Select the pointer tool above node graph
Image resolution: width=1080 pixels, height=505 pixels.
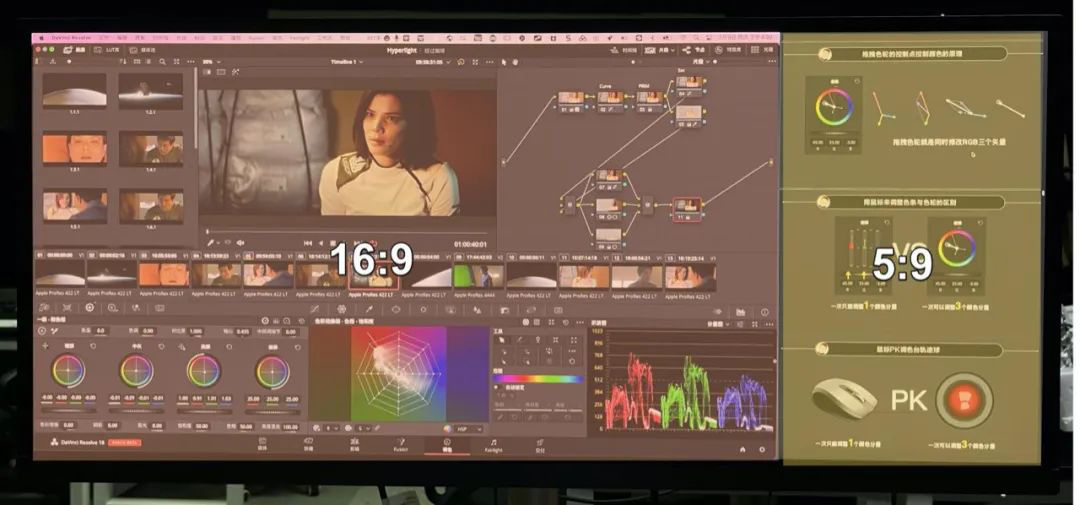pos(504,62)
